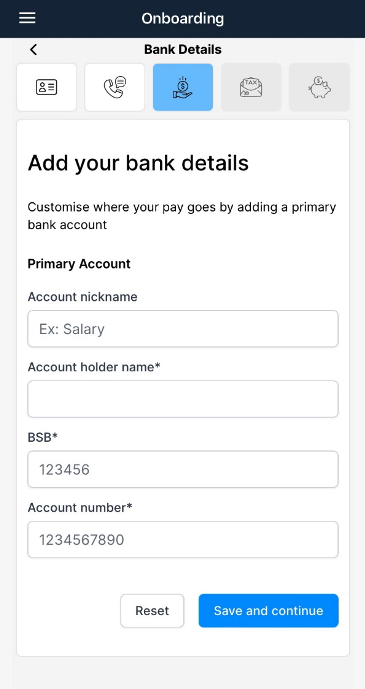Click the Account number* label
The width and height of the screenshot is (365, 689).
(x=80, y=508)
